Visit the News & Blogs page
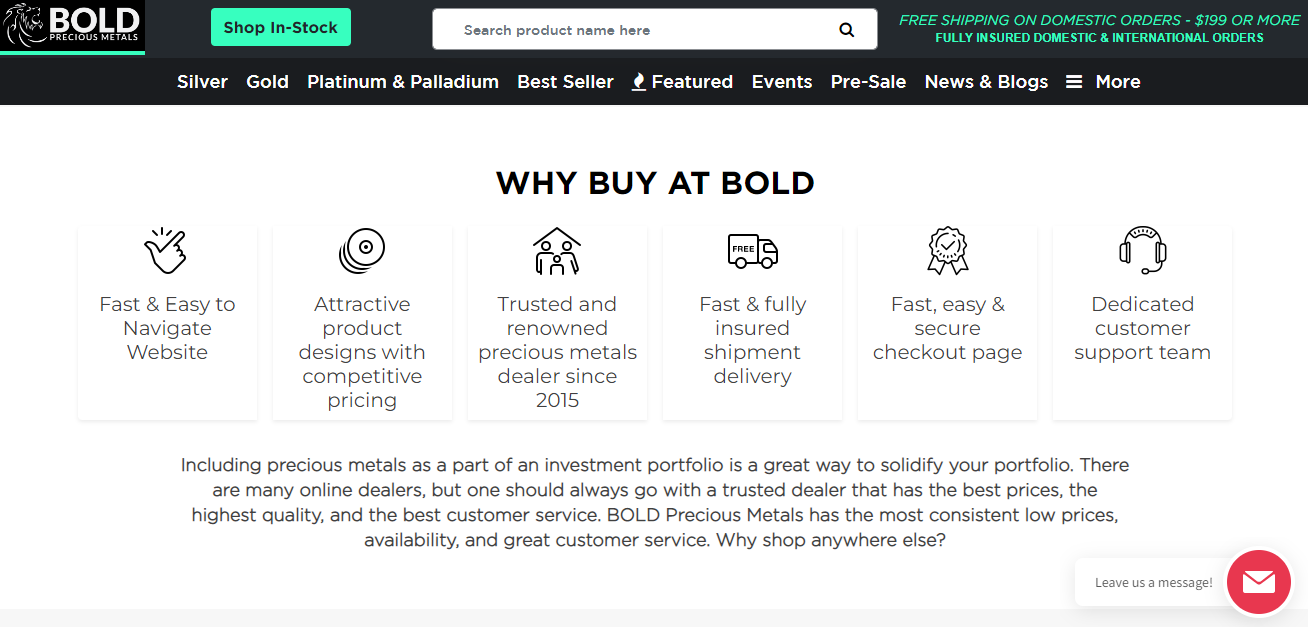This screenshot has height=627, width=1308. click(986, 82)
